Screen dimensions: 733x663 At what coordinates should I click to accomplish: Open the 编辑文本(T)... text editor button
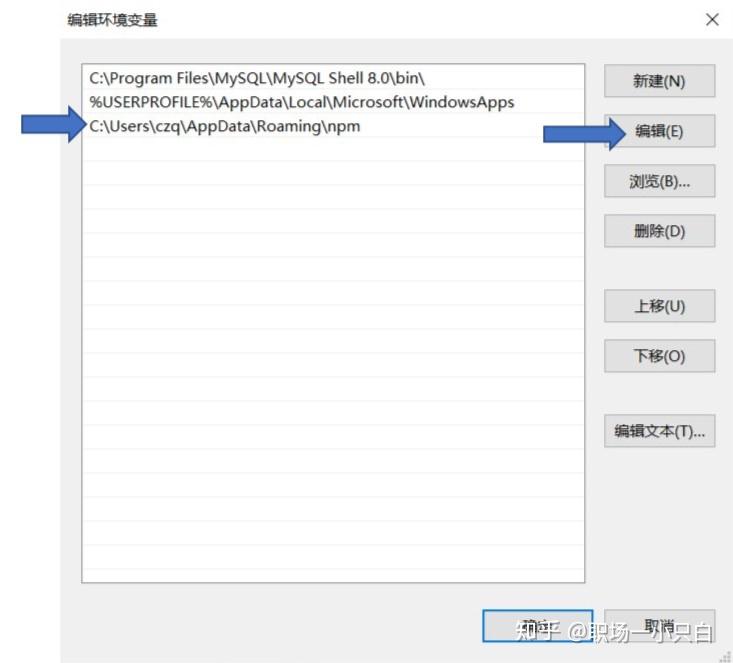coord(659,431)
